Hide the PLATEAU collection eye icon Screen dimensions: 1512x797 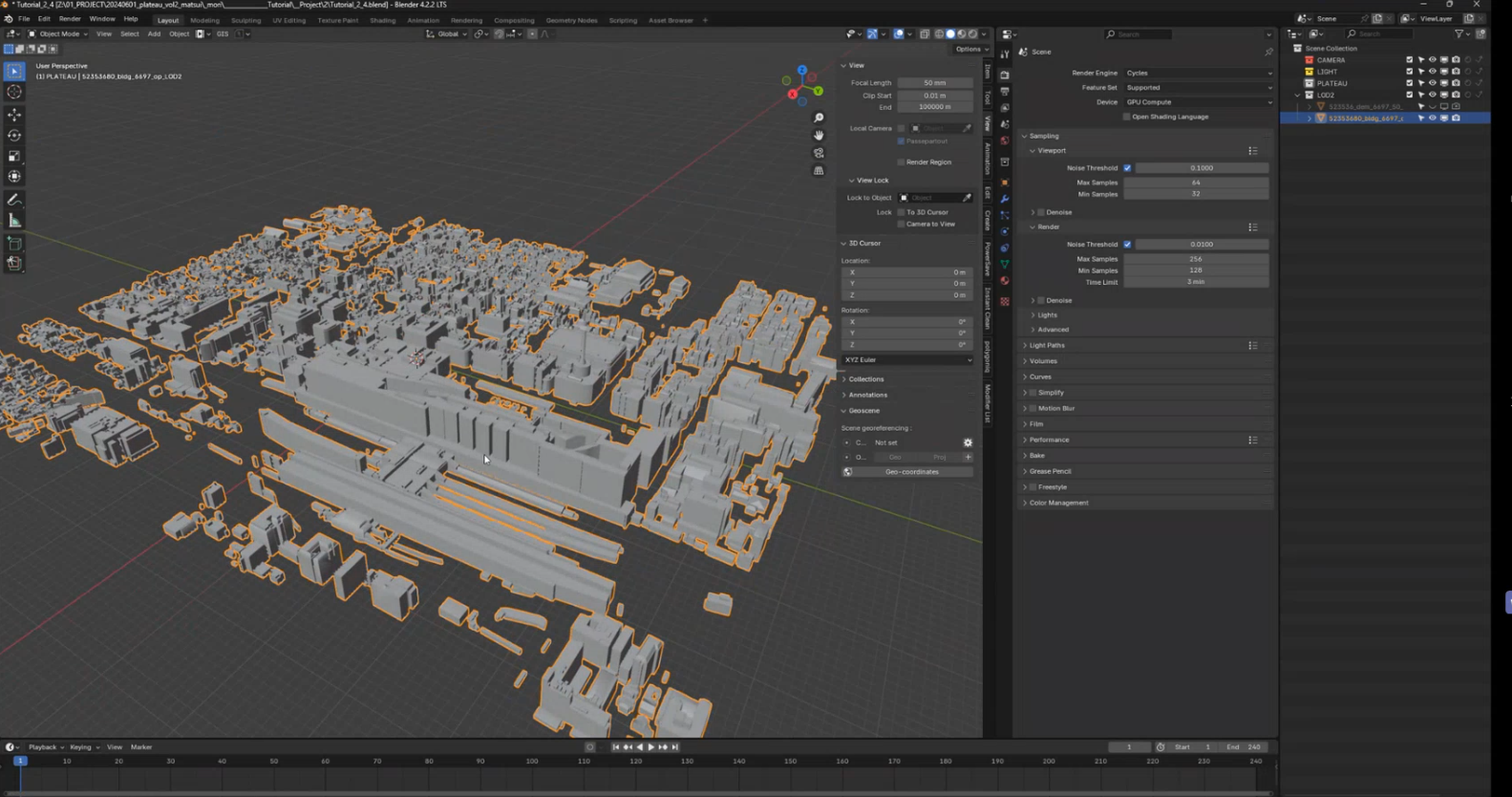tap(1432, 83)
